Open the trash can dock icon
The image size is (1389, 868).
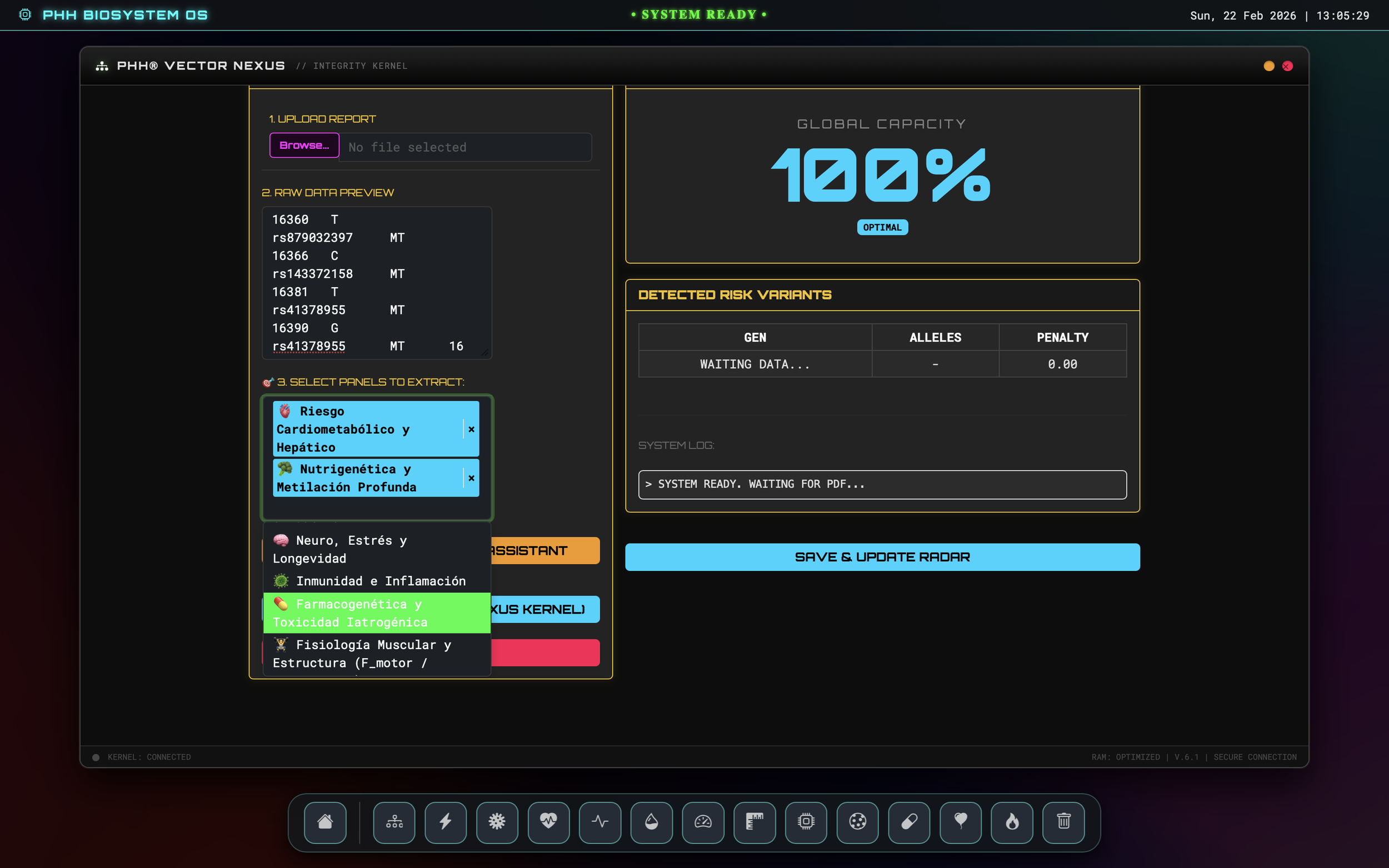pyautogui.click(x=1063, y=821)
